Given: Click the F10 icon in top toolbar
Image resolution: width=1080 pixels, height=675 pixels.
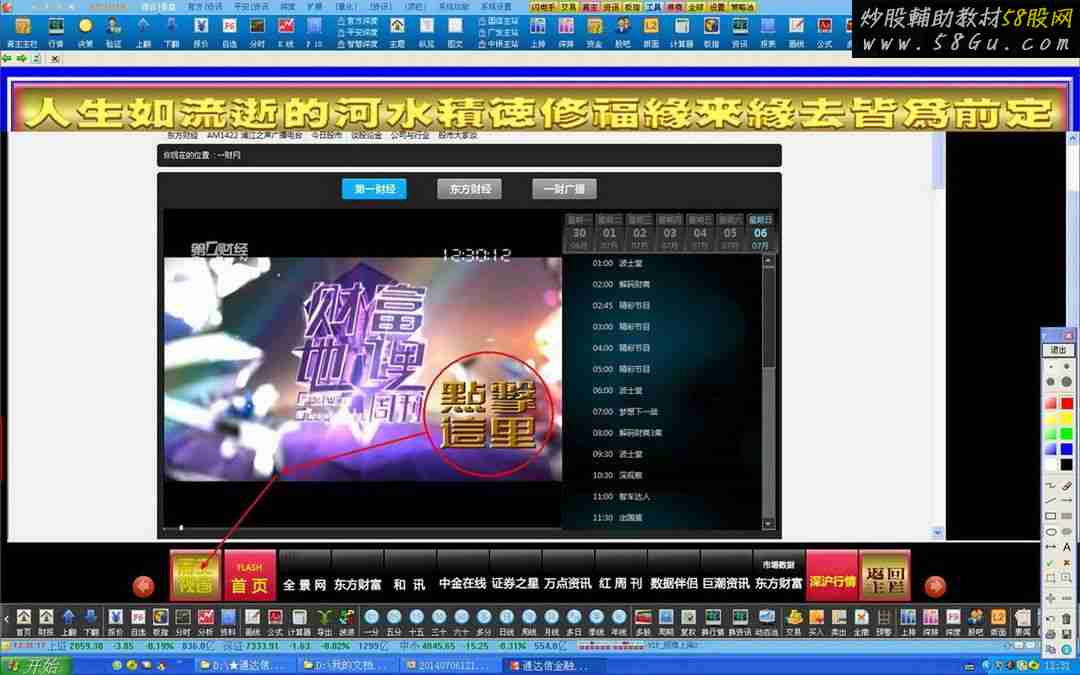Looking at the screenshot, I should pos(314,32).
